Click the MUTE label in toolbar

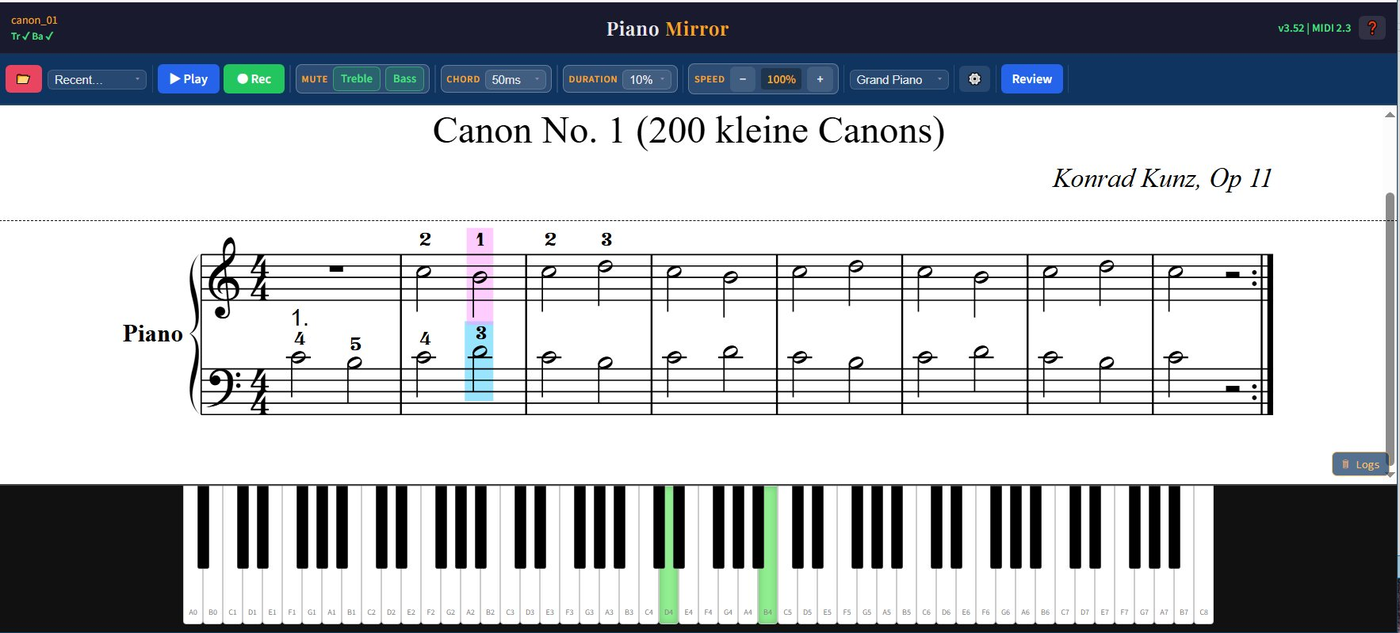[x=315, y=79]
